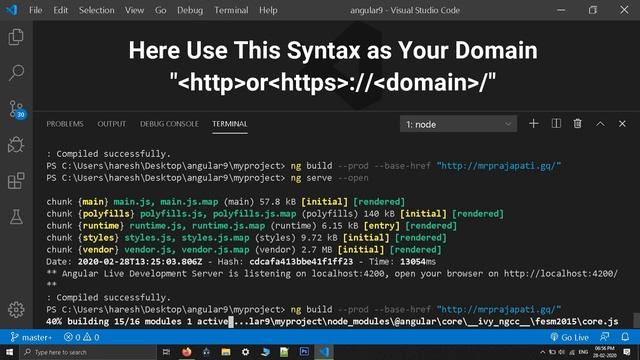This screenshot has width=640, height=360.
Task: Open File Explorer from the taskbar
Action: point(226,352)
